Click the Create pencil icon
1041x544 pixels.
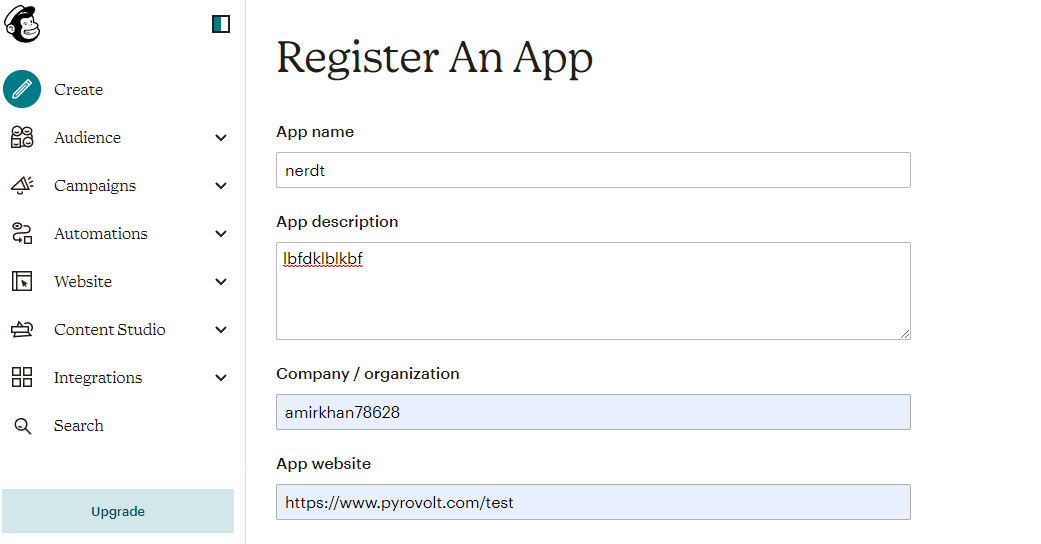pyautogui.click(x=22, y=89)
